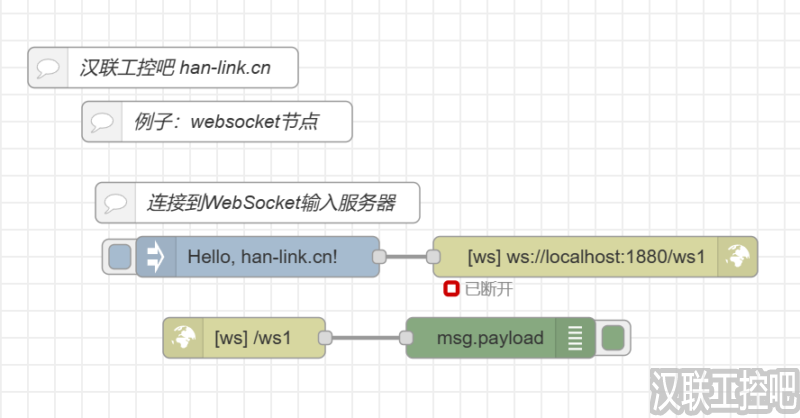
Task: Select the msg.payload debug node
Action: (488, 338)
